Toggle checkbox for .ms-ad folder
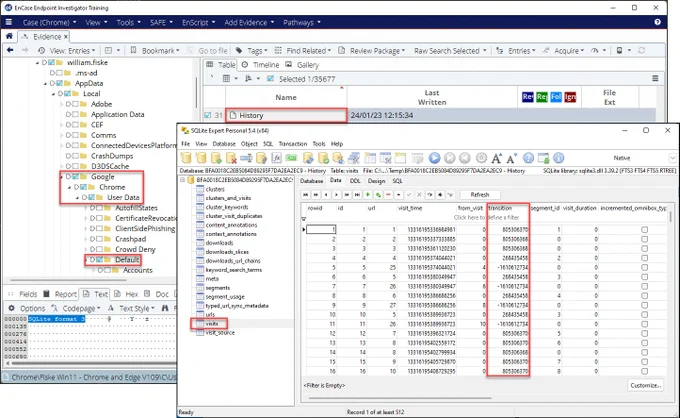This screenshot has width=680, height=418. coord(59,73)
